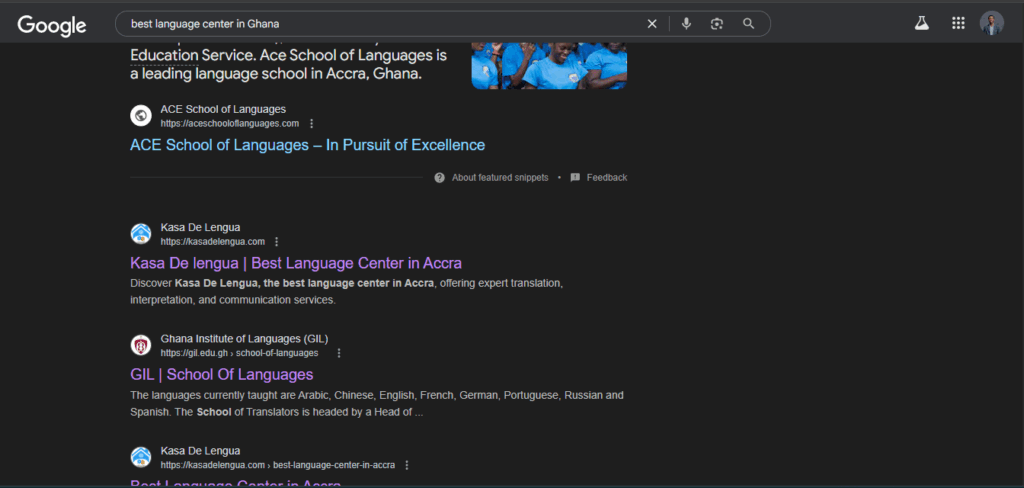
Task: Click snippet text 'a leading language school in Accra, Ghana.'
Action: click(x=276, y=74)
